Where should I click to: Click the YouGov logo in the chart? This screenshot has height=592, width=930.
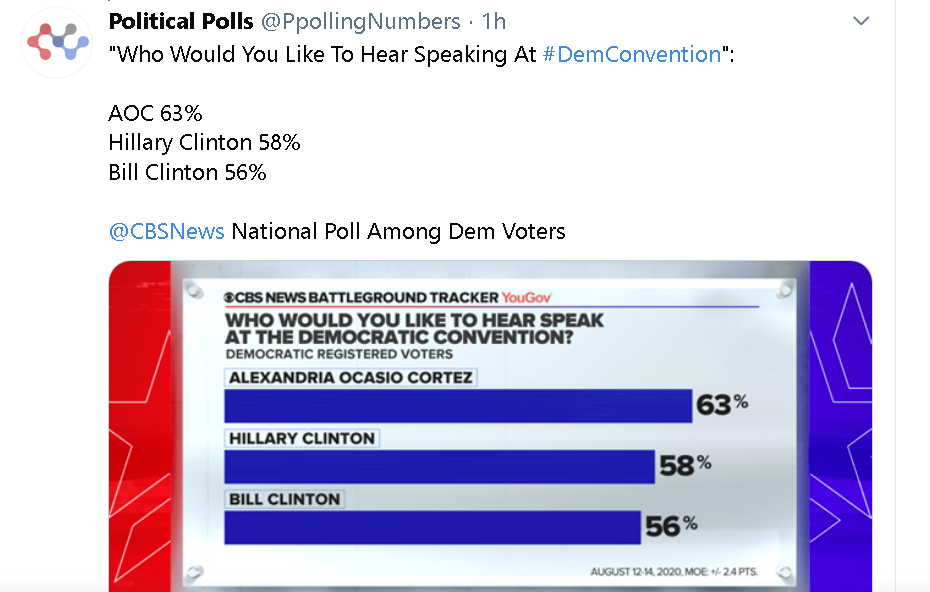pyautogui.click(x=527, y=297)
